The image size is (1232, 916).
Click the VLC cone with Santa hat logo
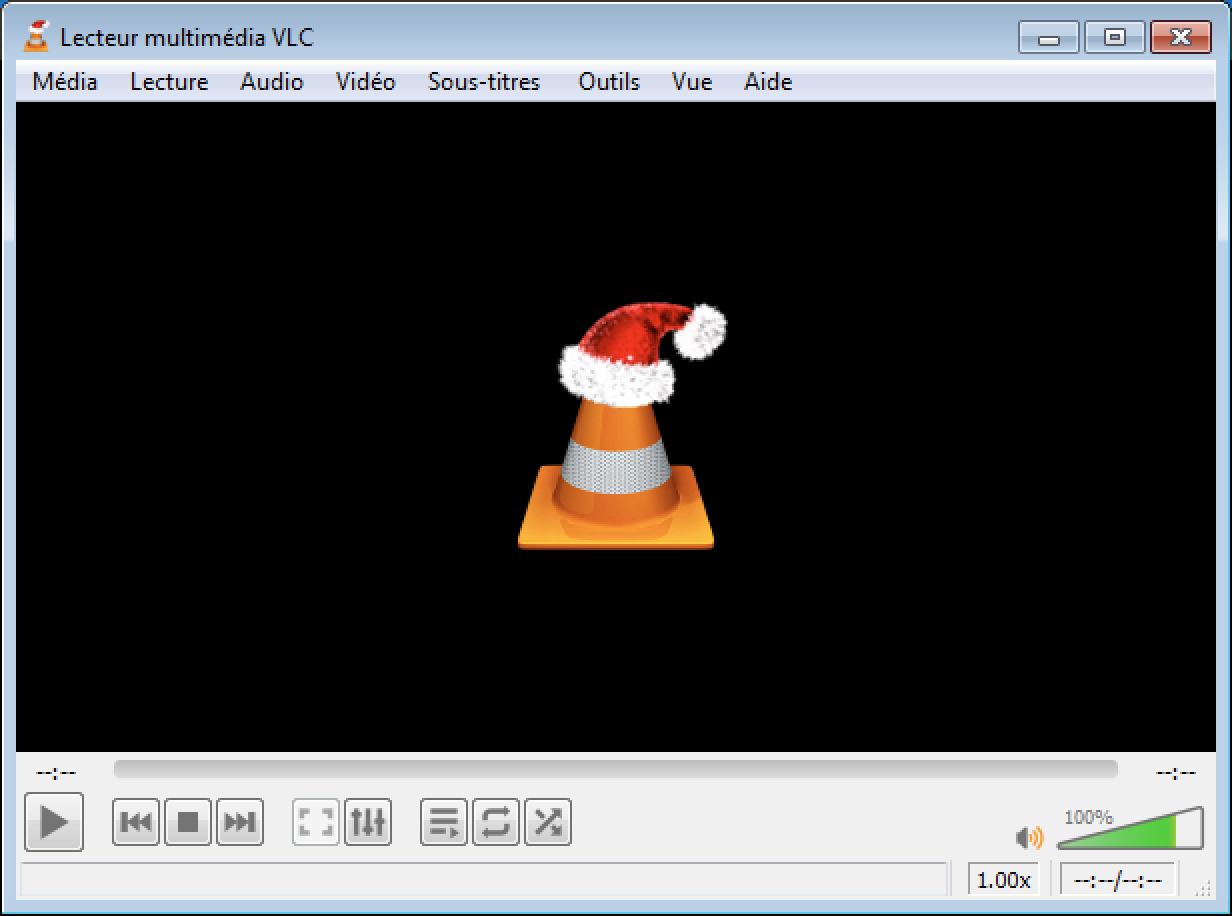tap(621, 427)
